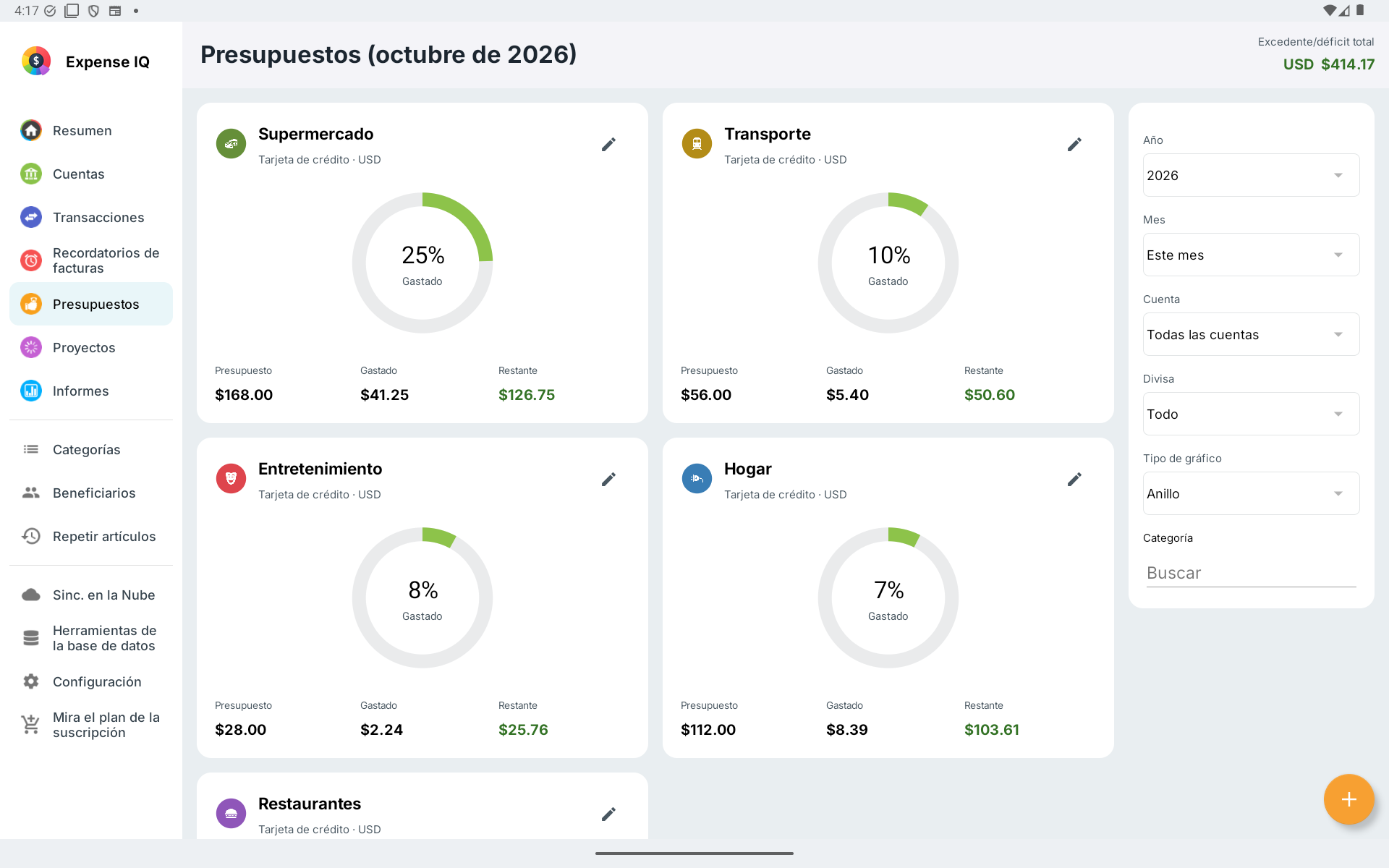
Task: Select Presupuestos orange icon
Action: tap(31, 304)
